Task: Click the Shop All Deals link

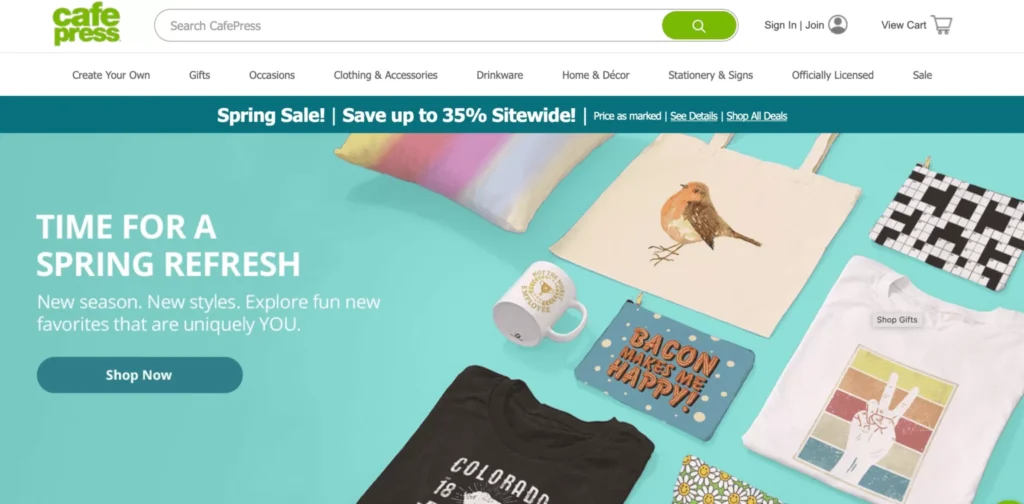Action: point(756,116)
